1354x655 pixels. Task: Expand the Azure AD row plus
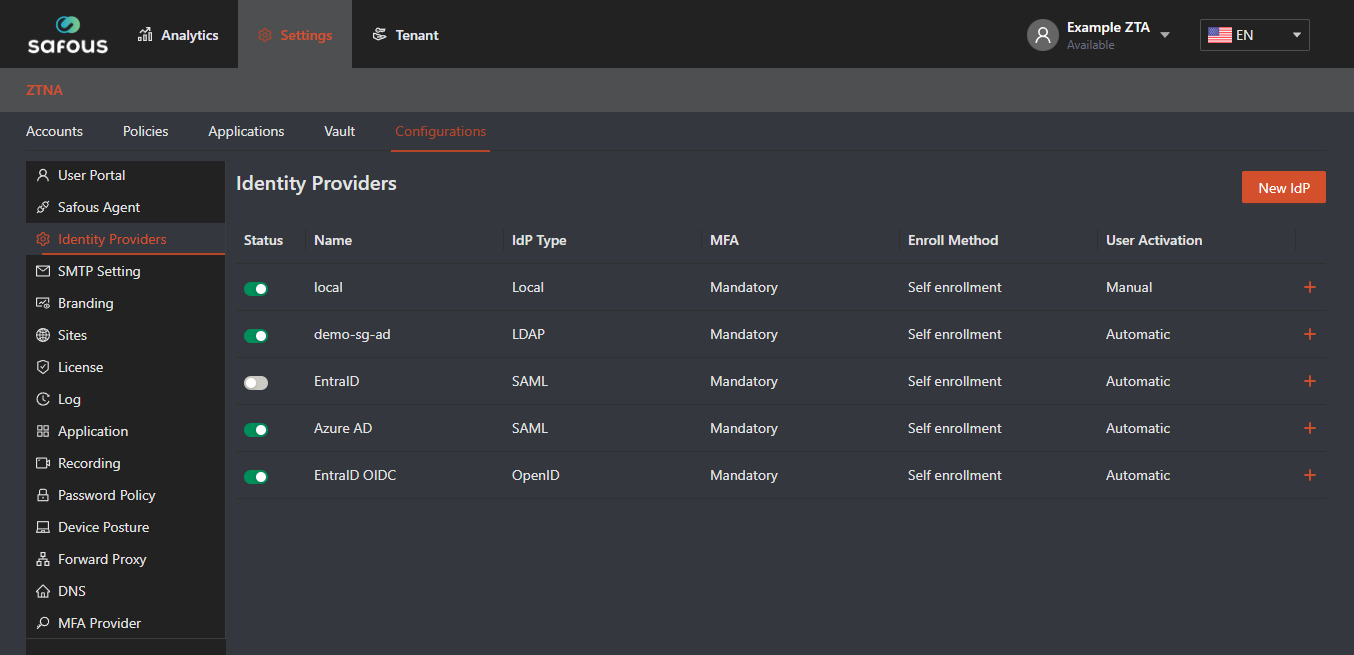(1310, 428)
